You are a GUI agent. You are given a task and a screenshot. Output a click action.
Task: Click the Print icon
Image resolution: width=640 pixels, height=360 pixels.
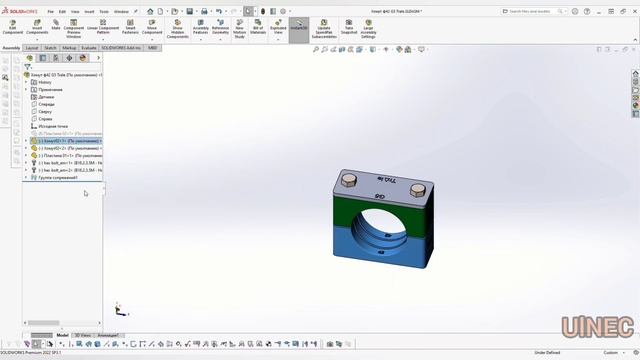click(204, 11)
